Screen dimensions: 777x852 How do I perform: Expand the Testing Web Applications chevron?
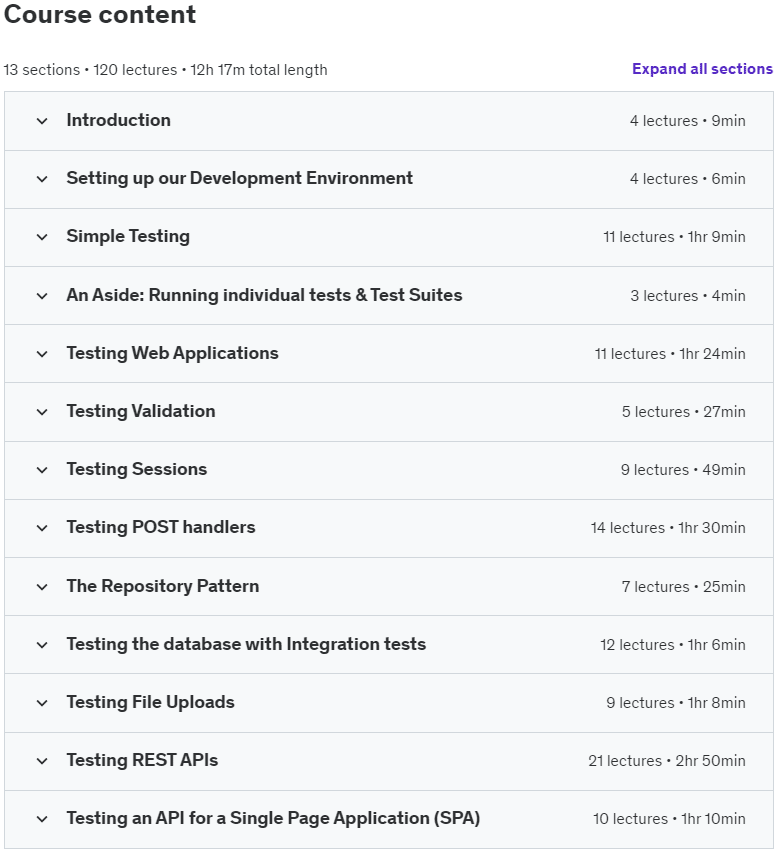tap(42, 354)
